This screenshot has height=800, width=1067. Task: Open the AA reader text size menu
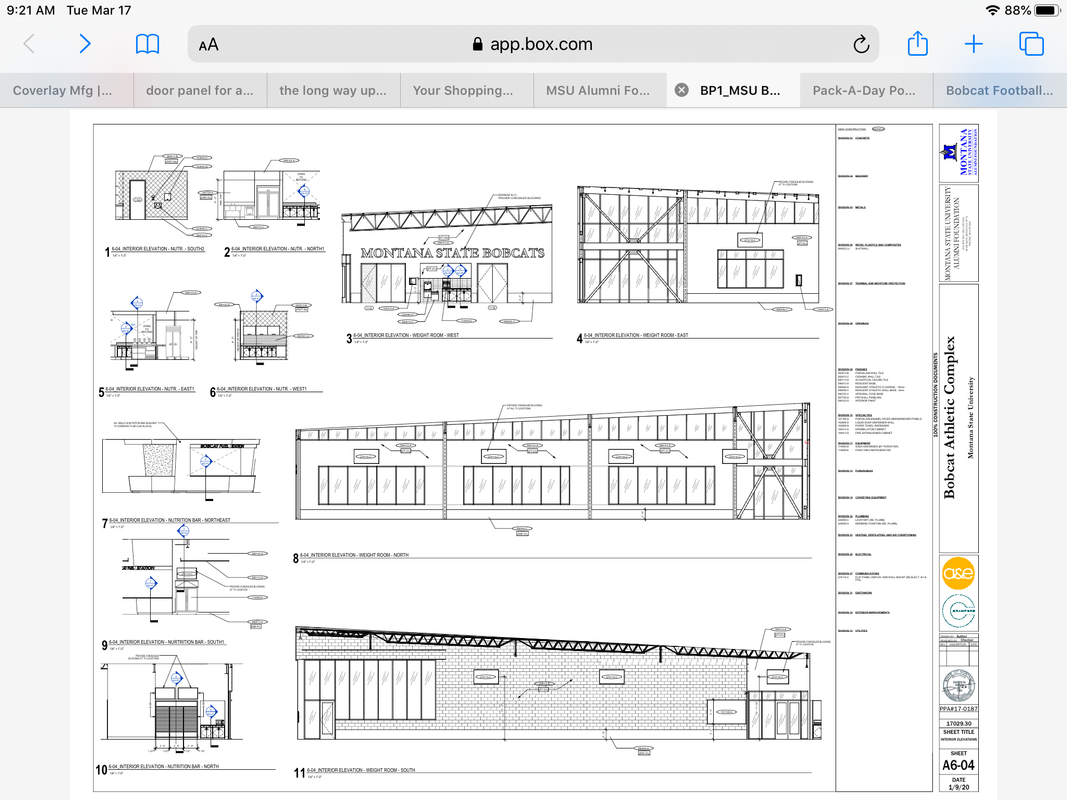tap(208, 45)
